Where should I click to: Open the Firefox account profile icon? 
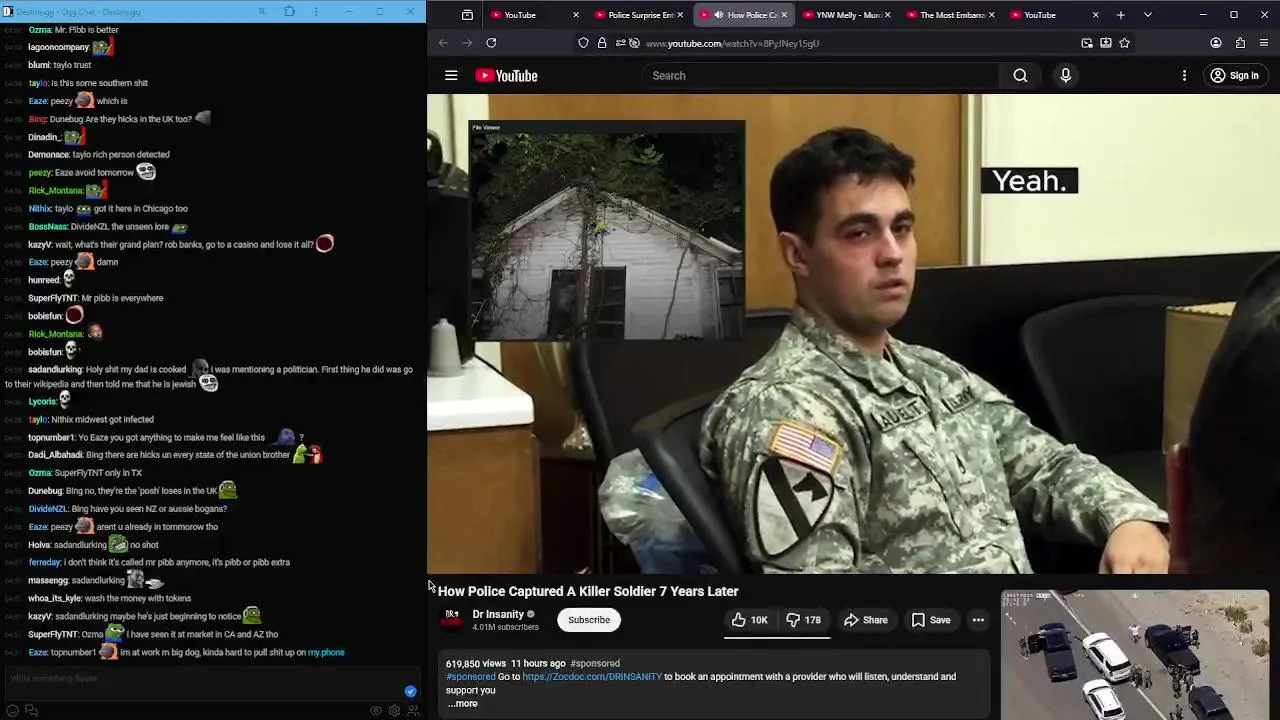pyautogui.click(x=1216, y=43)
